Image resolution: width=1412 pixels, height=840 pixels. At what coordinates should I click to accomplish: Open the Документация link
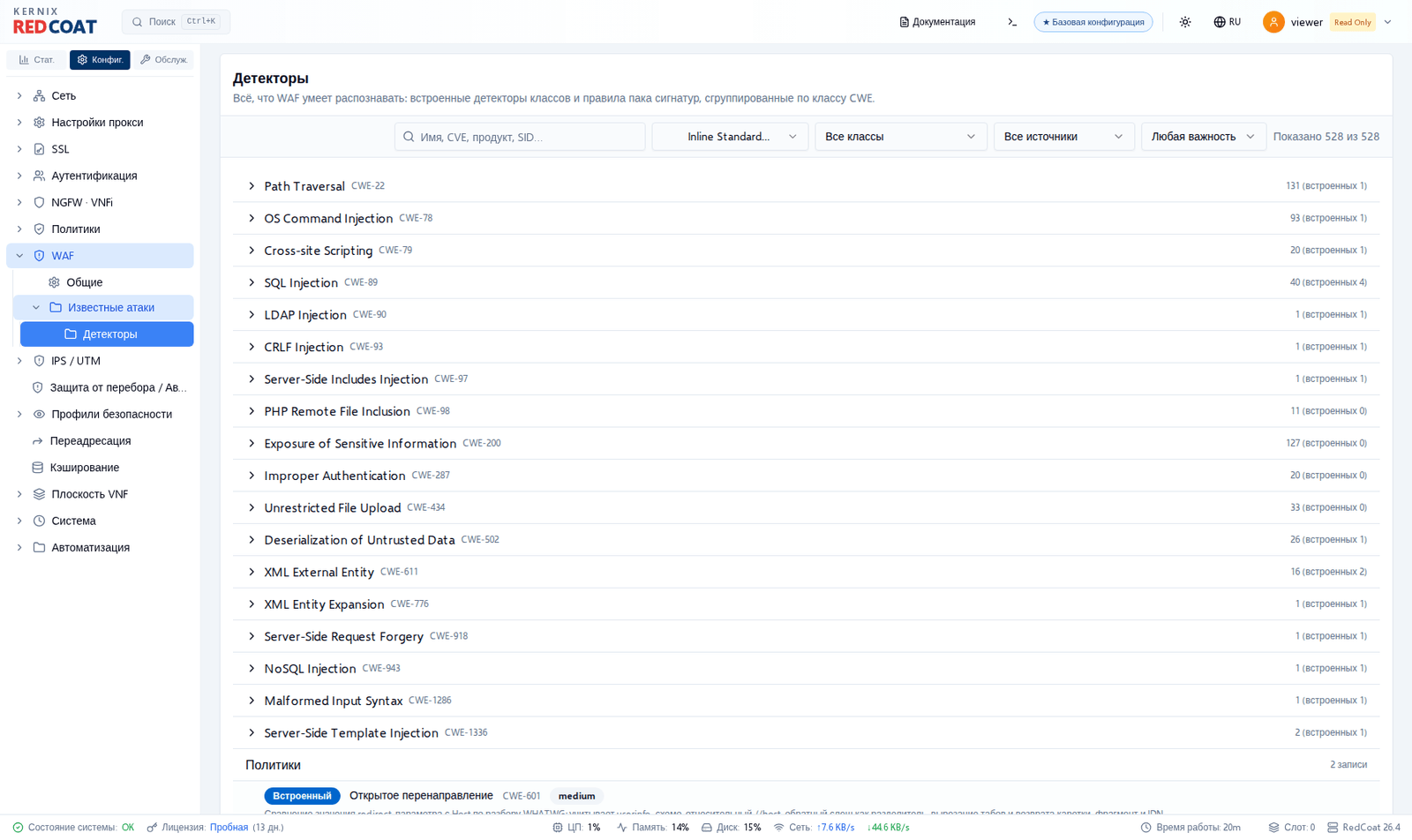(x=937, y=22)
